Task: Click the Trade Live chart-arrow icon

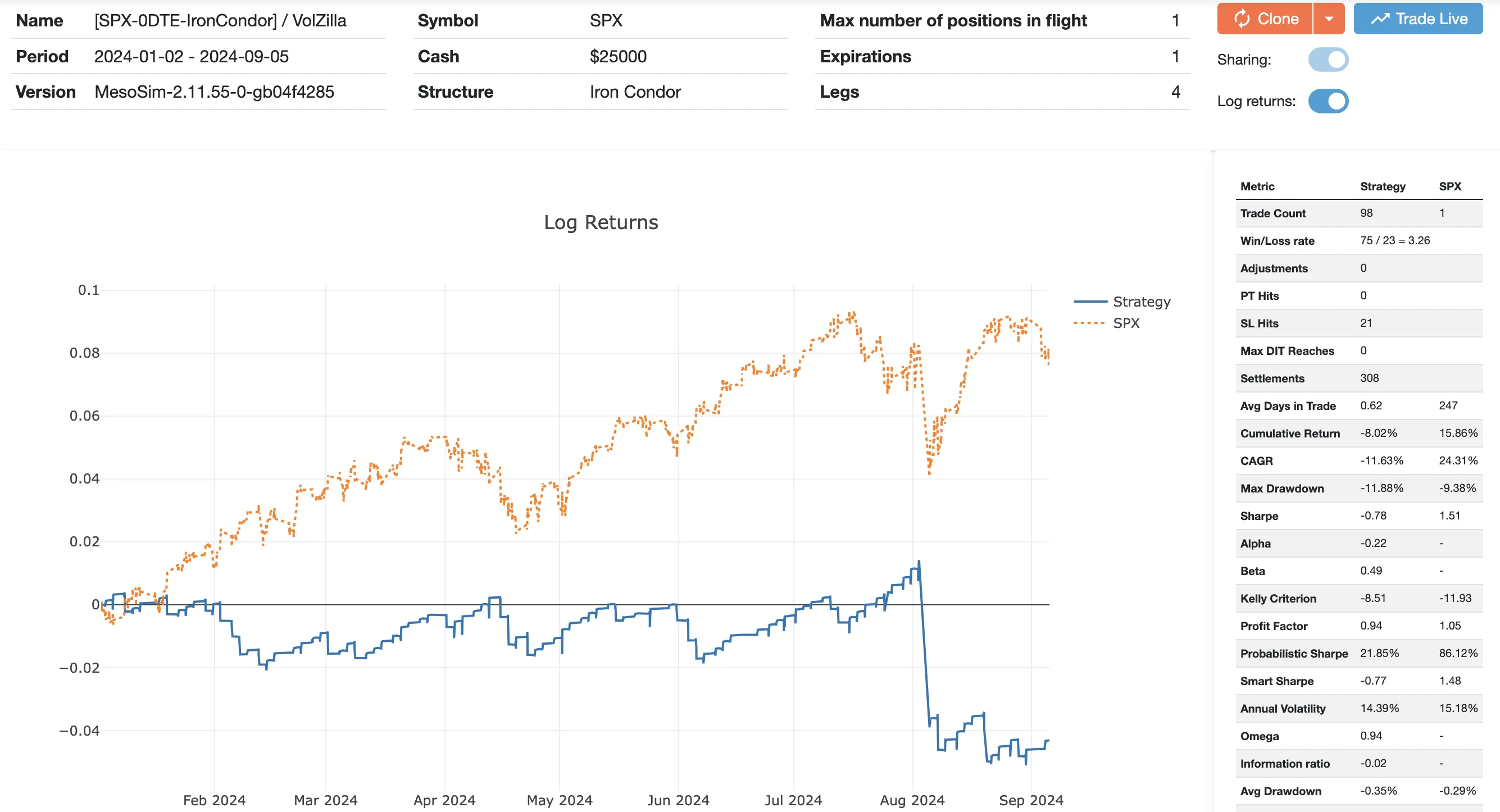Action: tap(1379, 19)
